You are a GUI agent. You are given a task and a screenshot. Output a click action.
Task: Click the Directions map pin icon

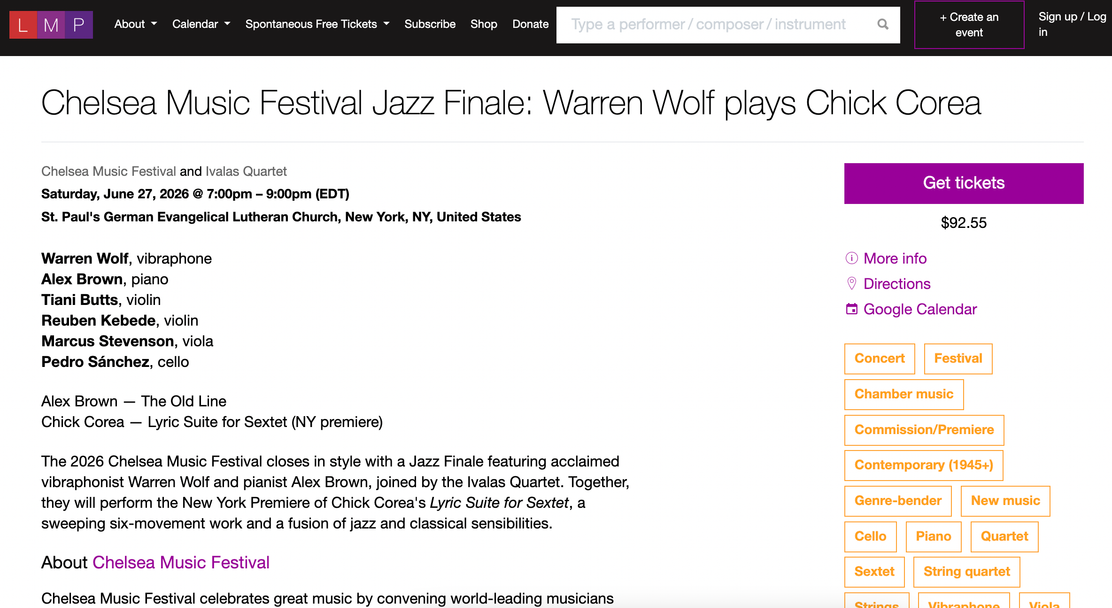pos(851,284)
